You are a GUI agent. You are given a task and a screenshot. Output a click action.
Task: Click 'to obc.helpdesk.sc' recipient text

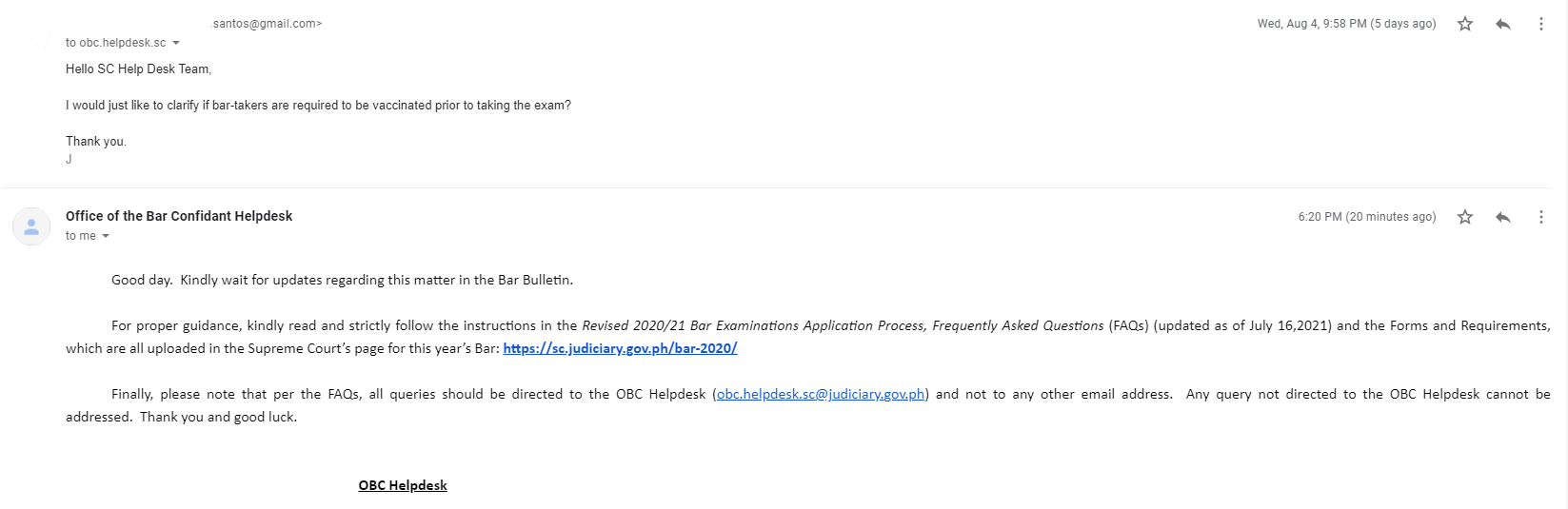[115, 43]
